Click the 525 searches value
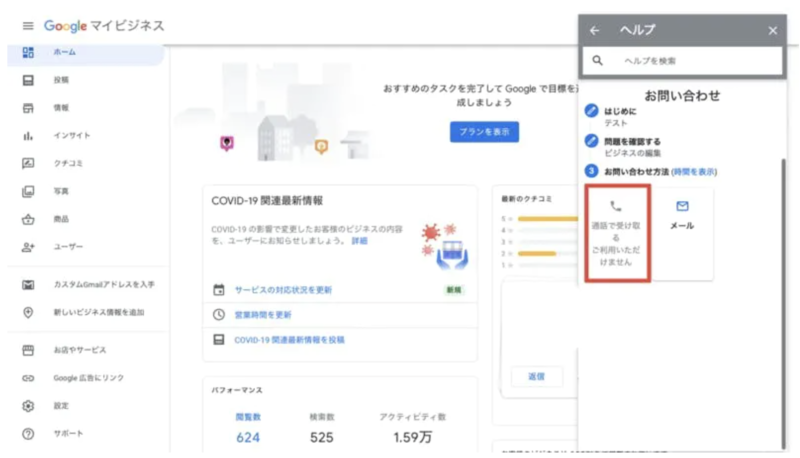 click(322, 437)
